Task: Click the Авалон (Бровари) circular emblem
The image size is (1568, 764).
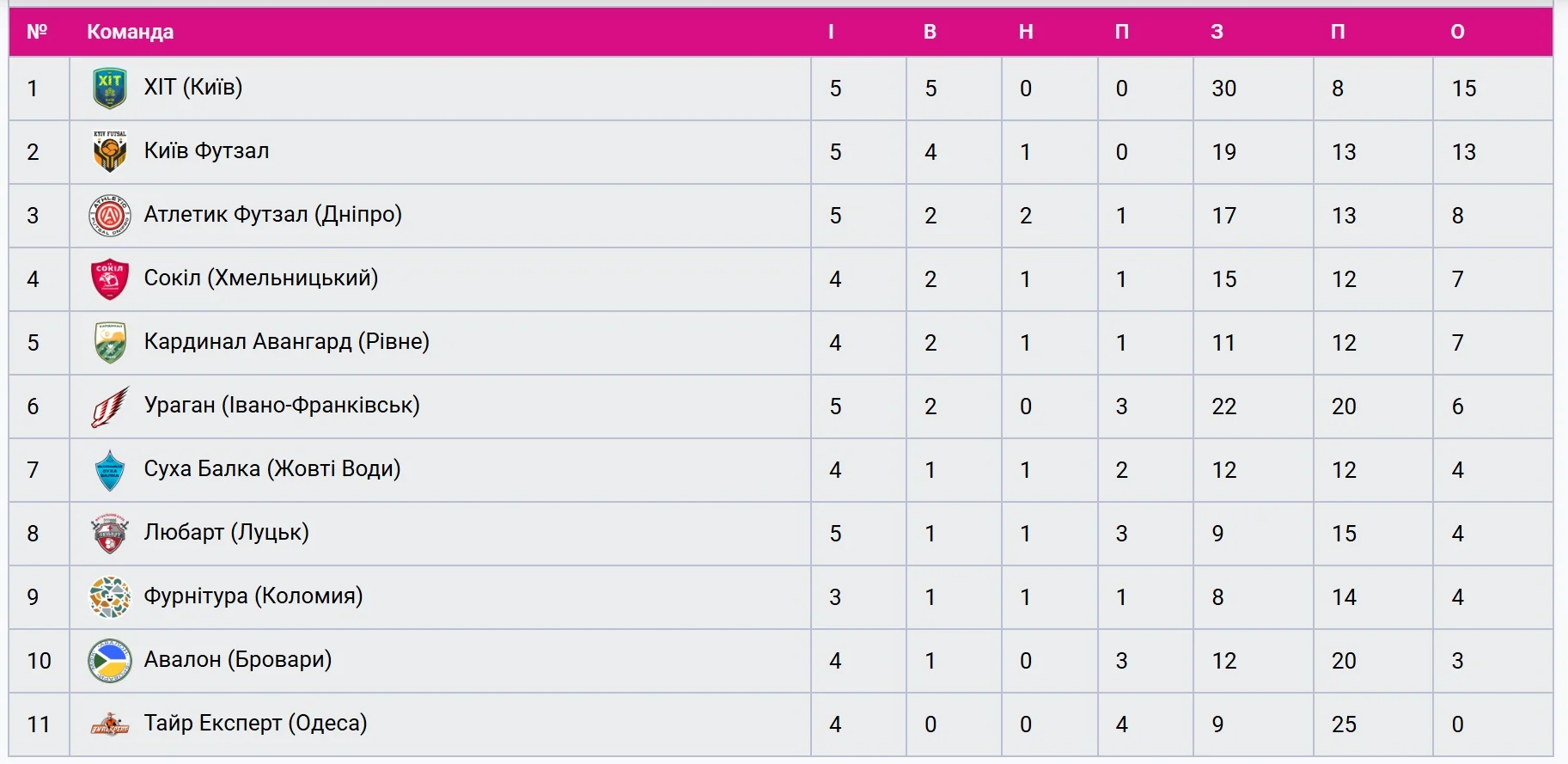Action: click(110, 661)
